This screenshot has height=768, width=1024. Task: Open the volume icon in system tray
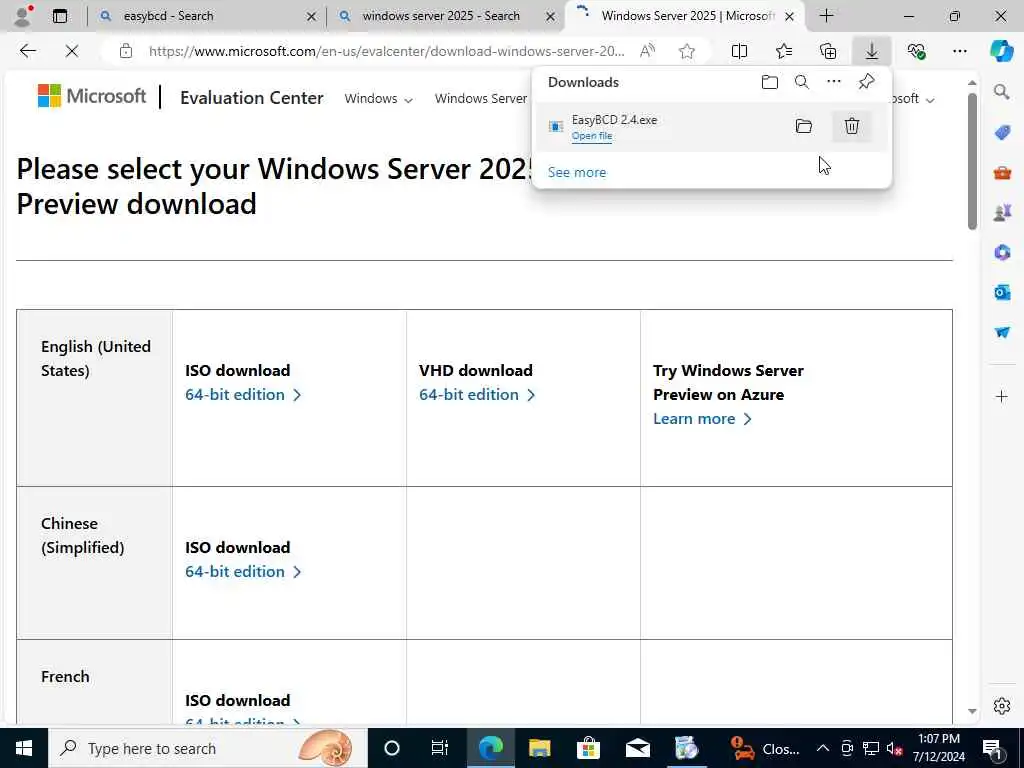(x=894, y=748)
